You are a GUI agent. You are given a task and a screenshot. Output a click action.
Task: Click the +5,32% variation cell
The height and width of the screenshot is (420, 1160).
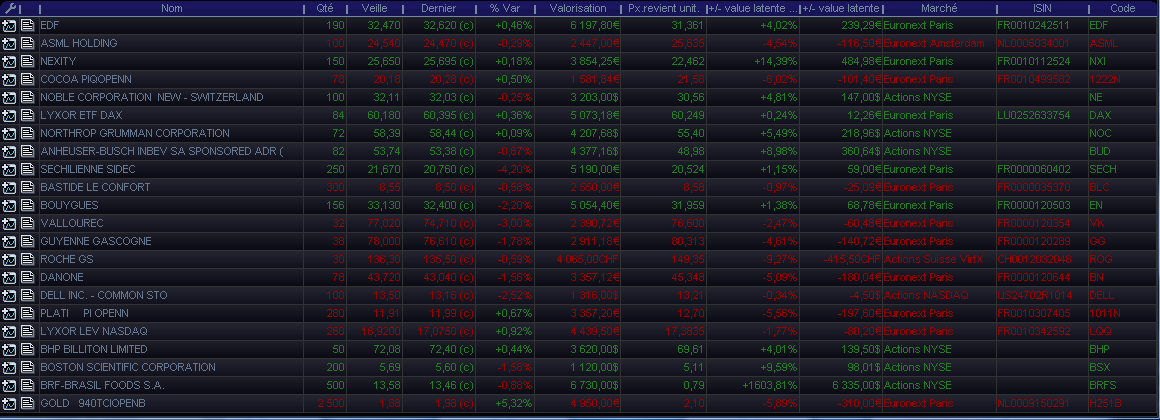pyautogui.click(x=505, y=404)
